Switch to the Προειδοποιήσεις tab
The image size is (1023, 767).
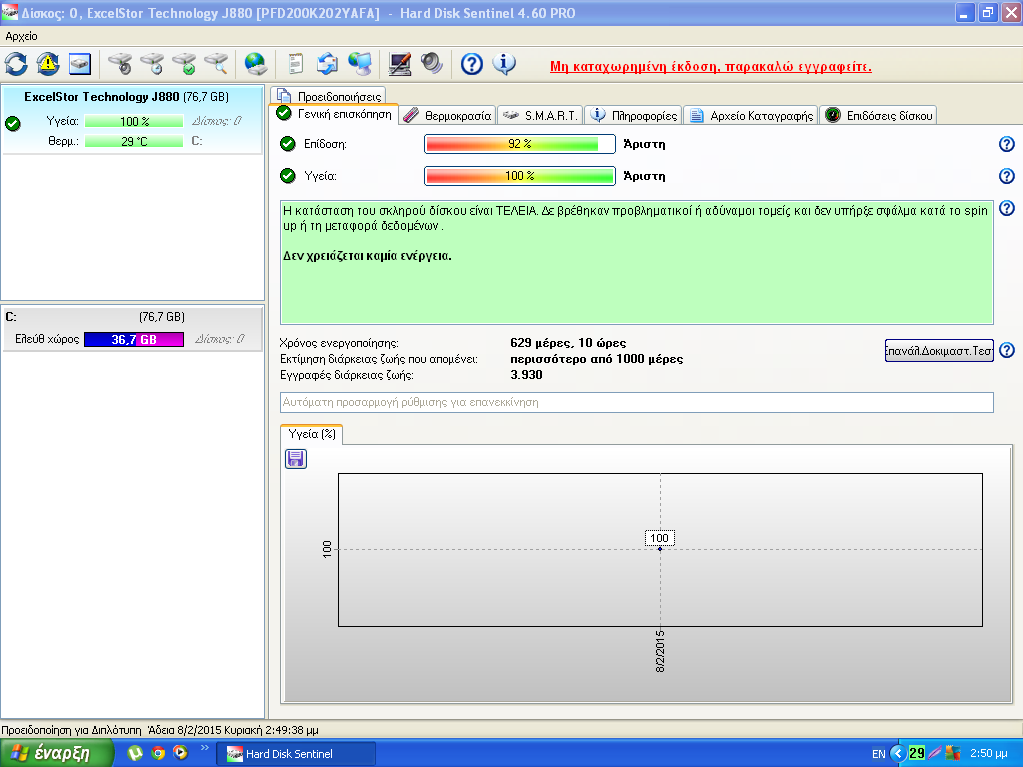329,97
